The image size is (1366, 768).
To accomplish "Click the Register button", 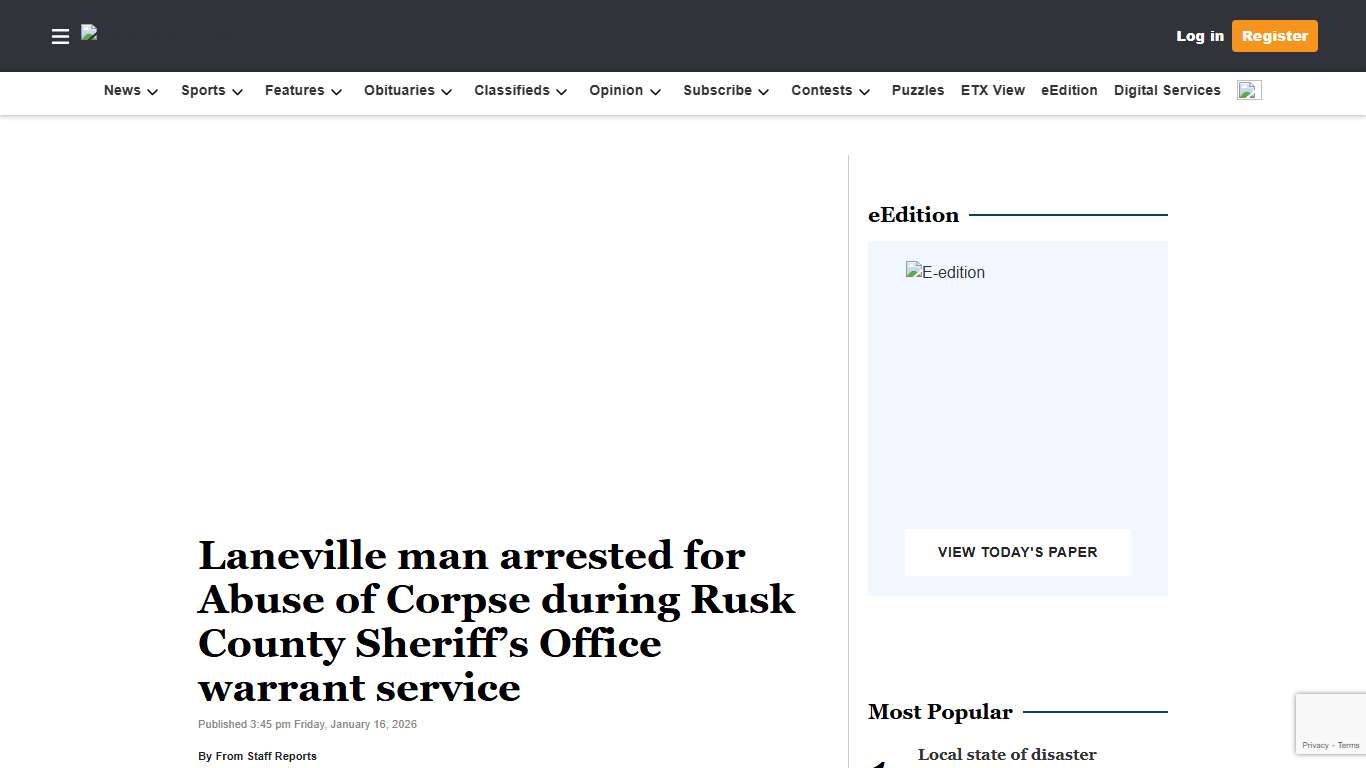I will coord(1274,36).
